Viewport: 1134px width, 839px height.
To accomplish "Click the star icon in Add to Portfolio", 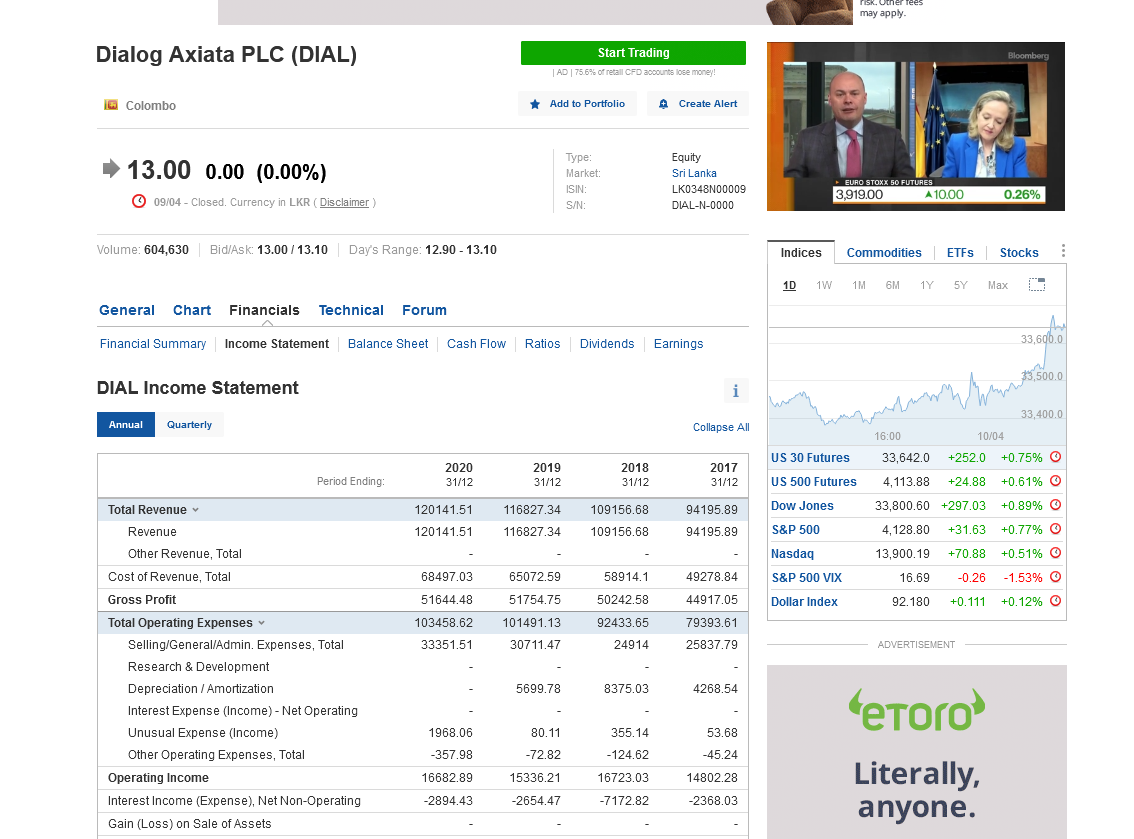I will coord(535,104).
